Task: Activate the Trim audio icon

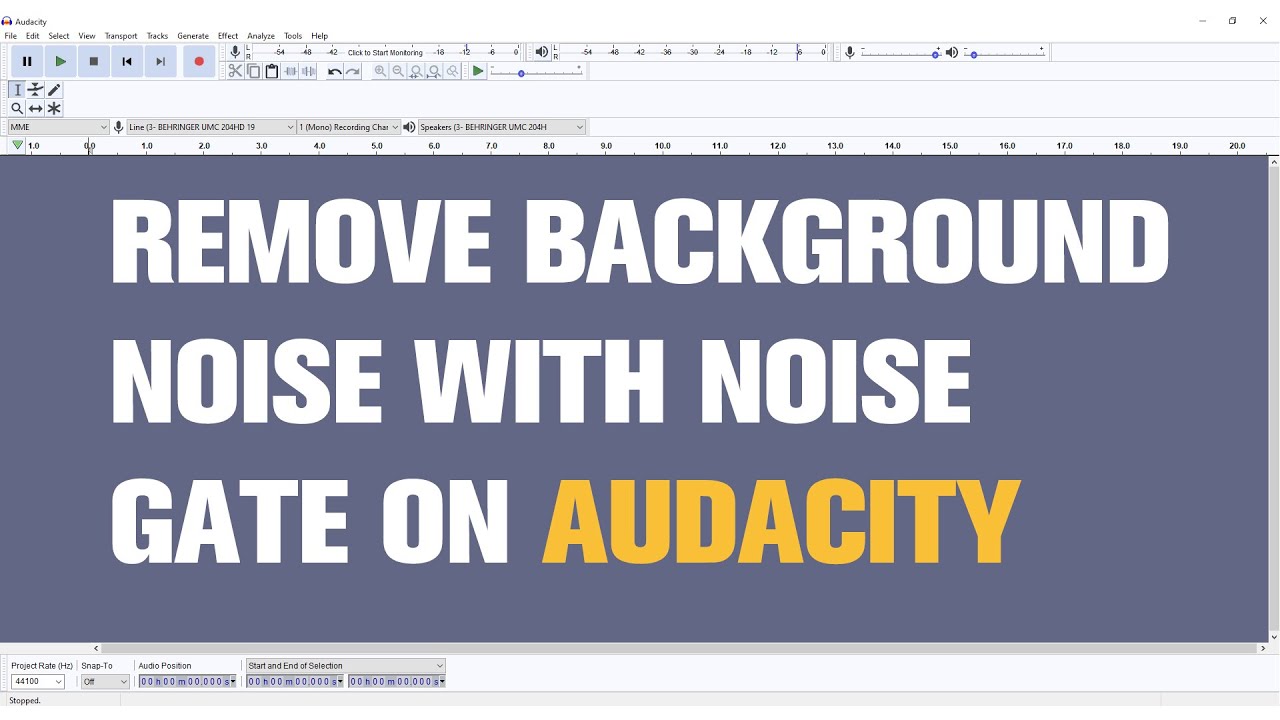Action: 288,71
